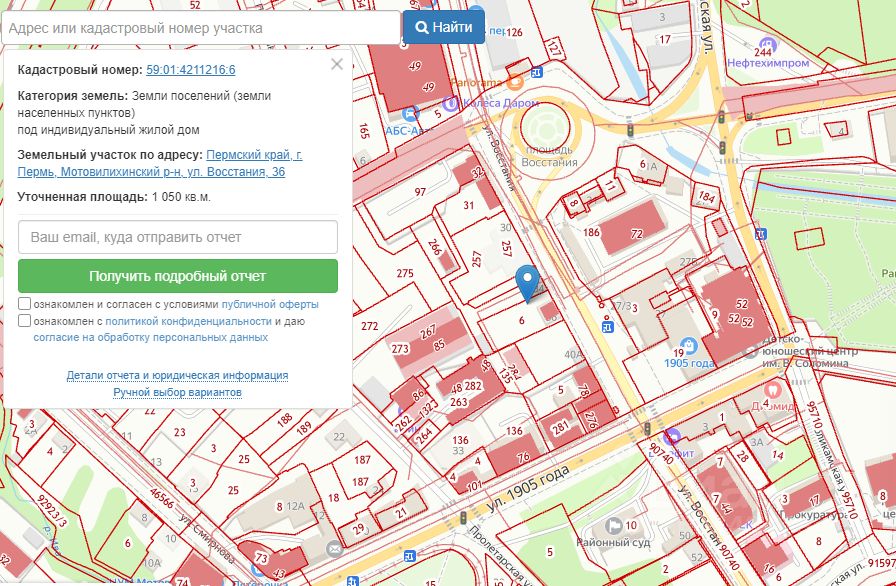Open the публичной оферты link
The width and height of the screenshot is (896, 586).
pos(270,304)
